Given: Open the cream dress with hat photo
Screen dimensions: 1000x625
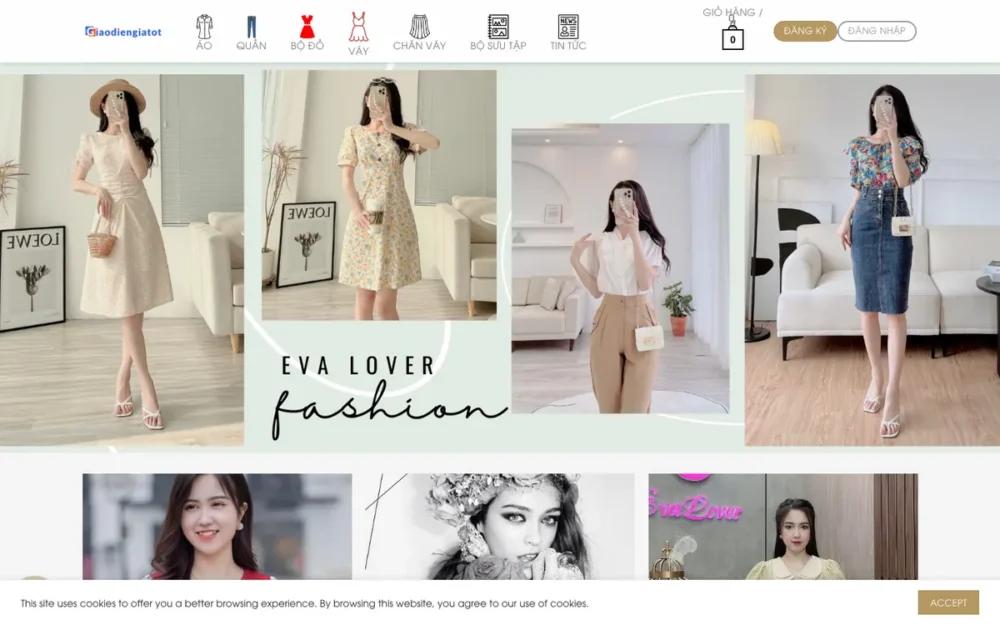Looking at the screenshot, I should (x=122, y=260).
